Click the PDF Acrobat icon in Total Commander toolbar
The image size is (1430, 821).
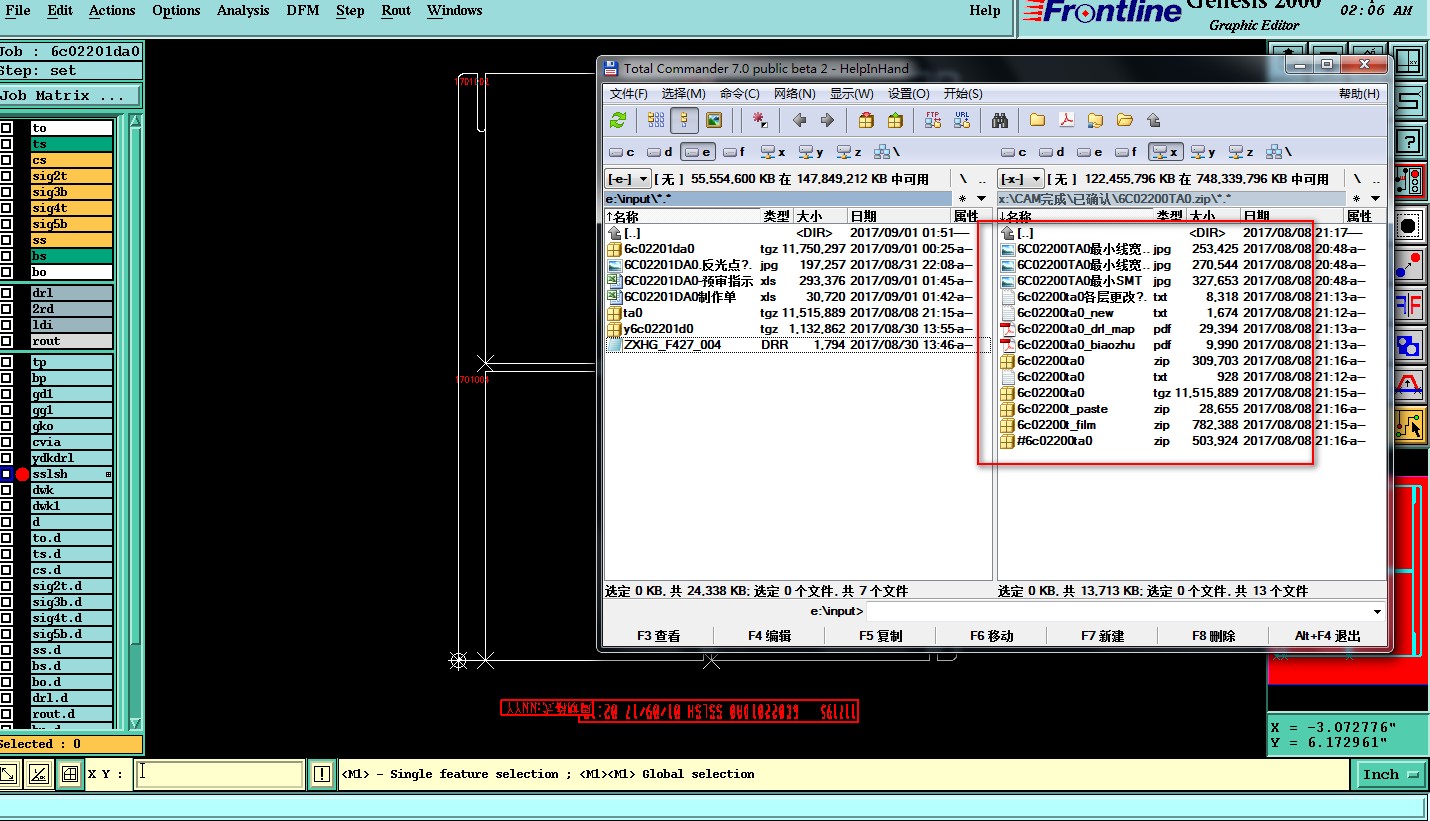point(1066,120)
